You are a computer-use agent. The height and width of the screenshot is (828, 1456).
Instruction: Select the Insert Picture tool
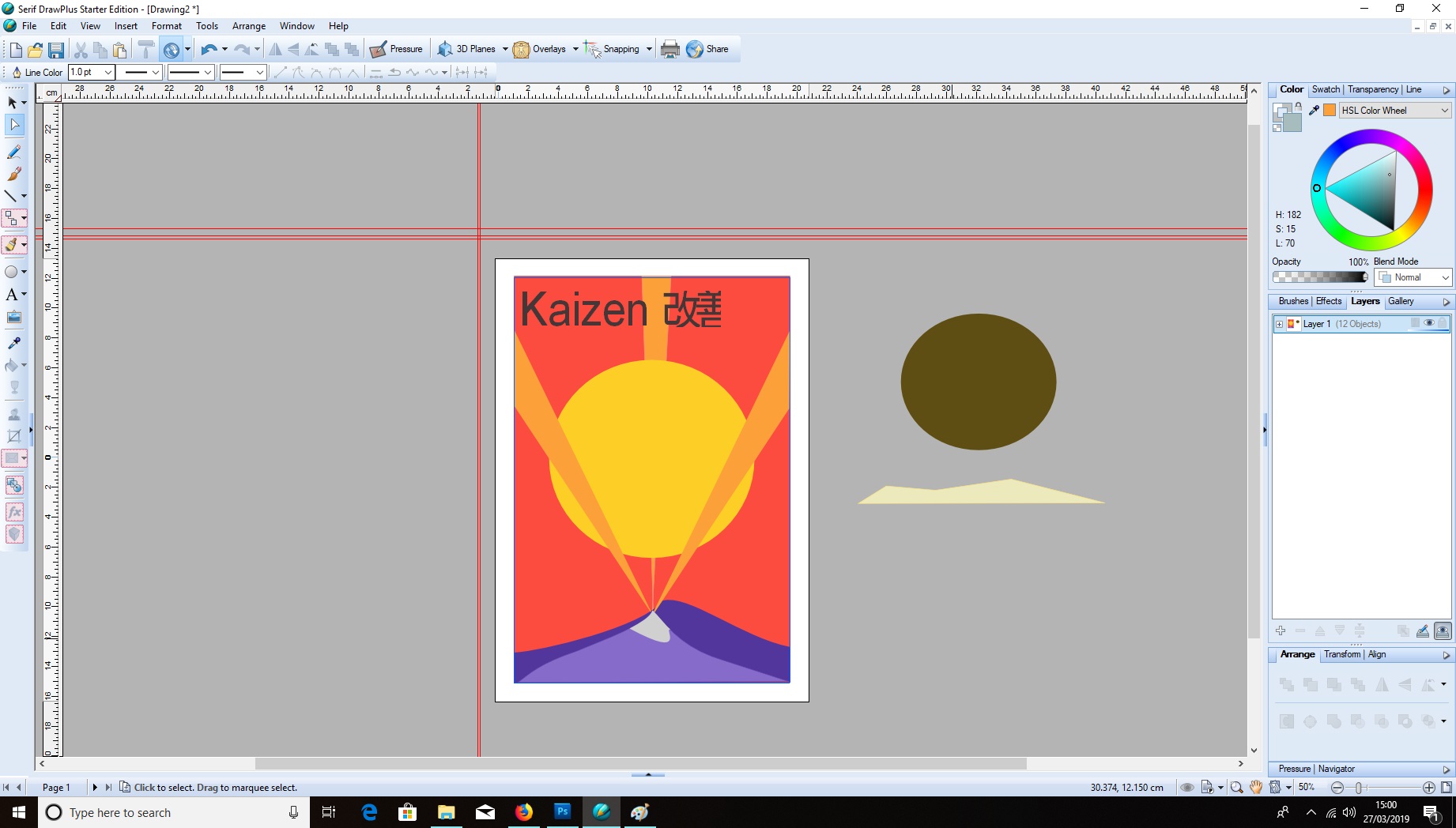[13, 318]
